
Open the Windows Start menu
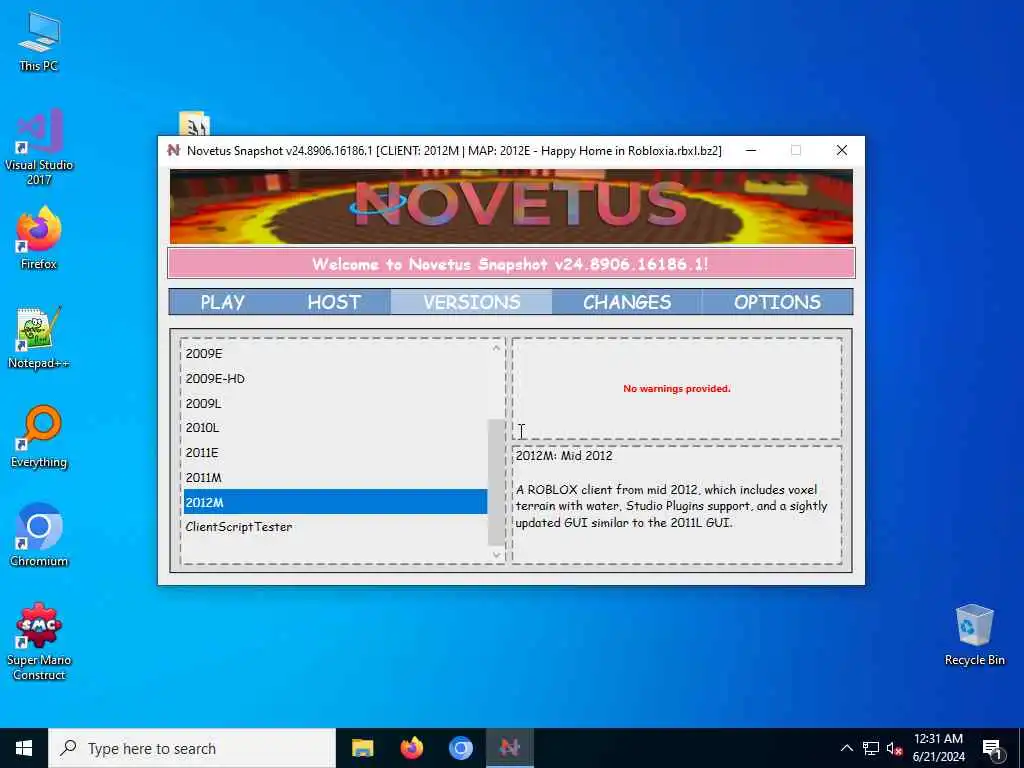click(24, 748)
